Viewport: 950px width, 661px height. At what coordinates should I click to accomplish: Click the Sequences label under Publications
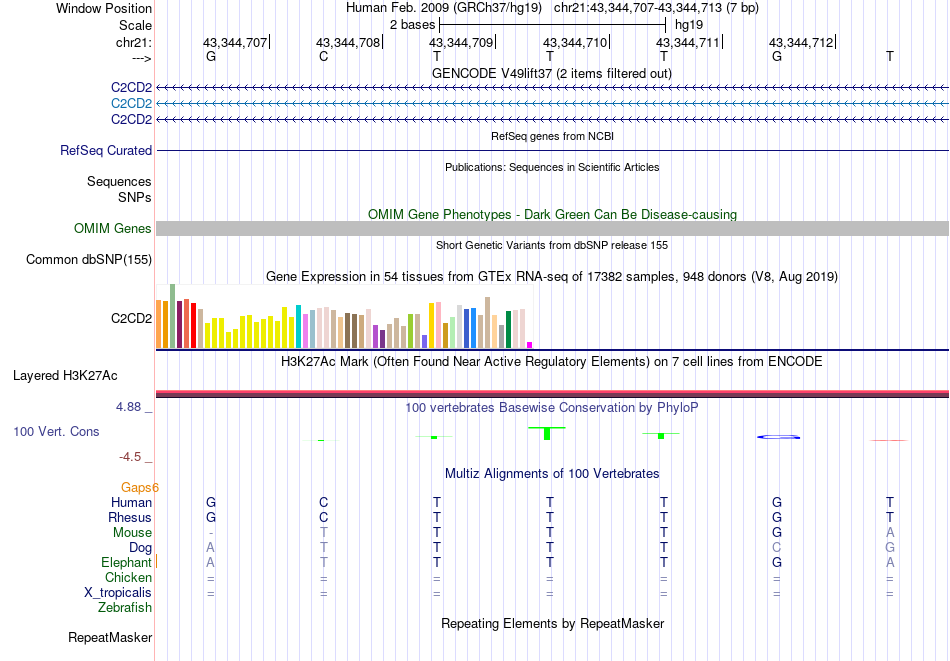tap(119, 182)
